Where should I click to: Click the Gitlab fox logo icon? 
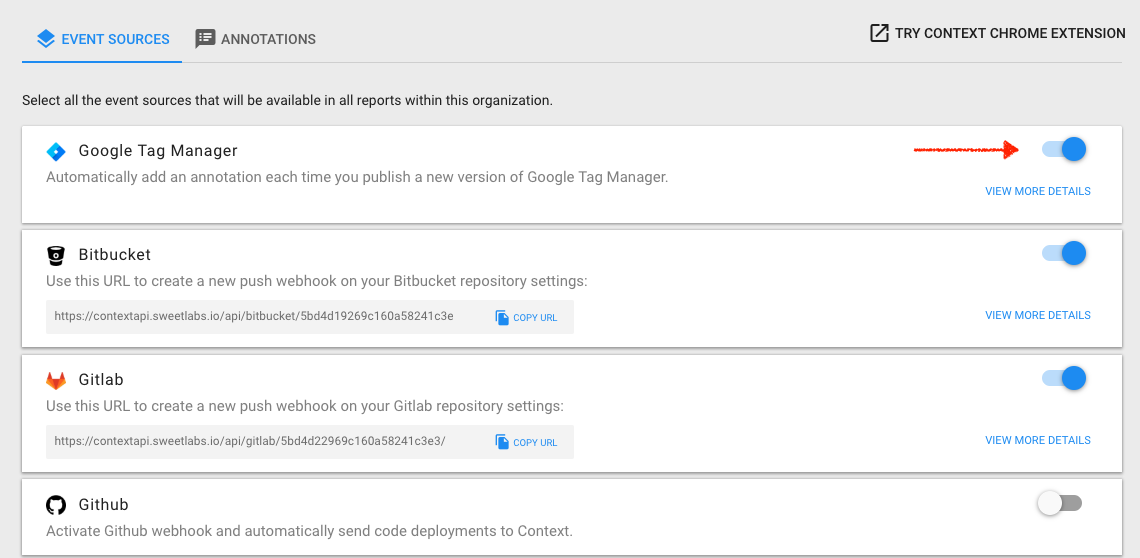pyautogui.click(x=56, y=381)
